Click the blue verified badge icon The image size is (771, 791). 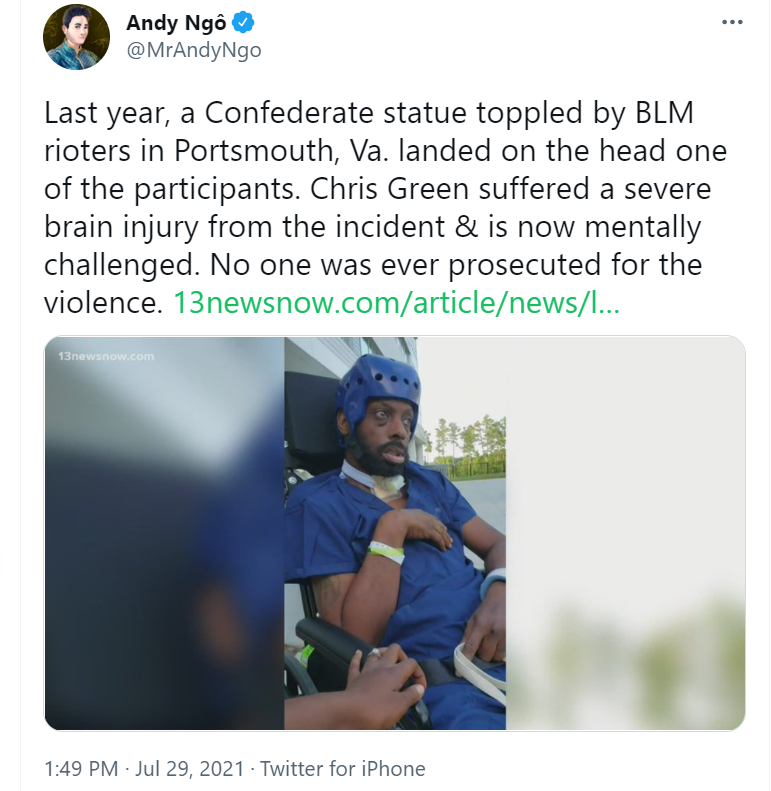coord(243,23)
